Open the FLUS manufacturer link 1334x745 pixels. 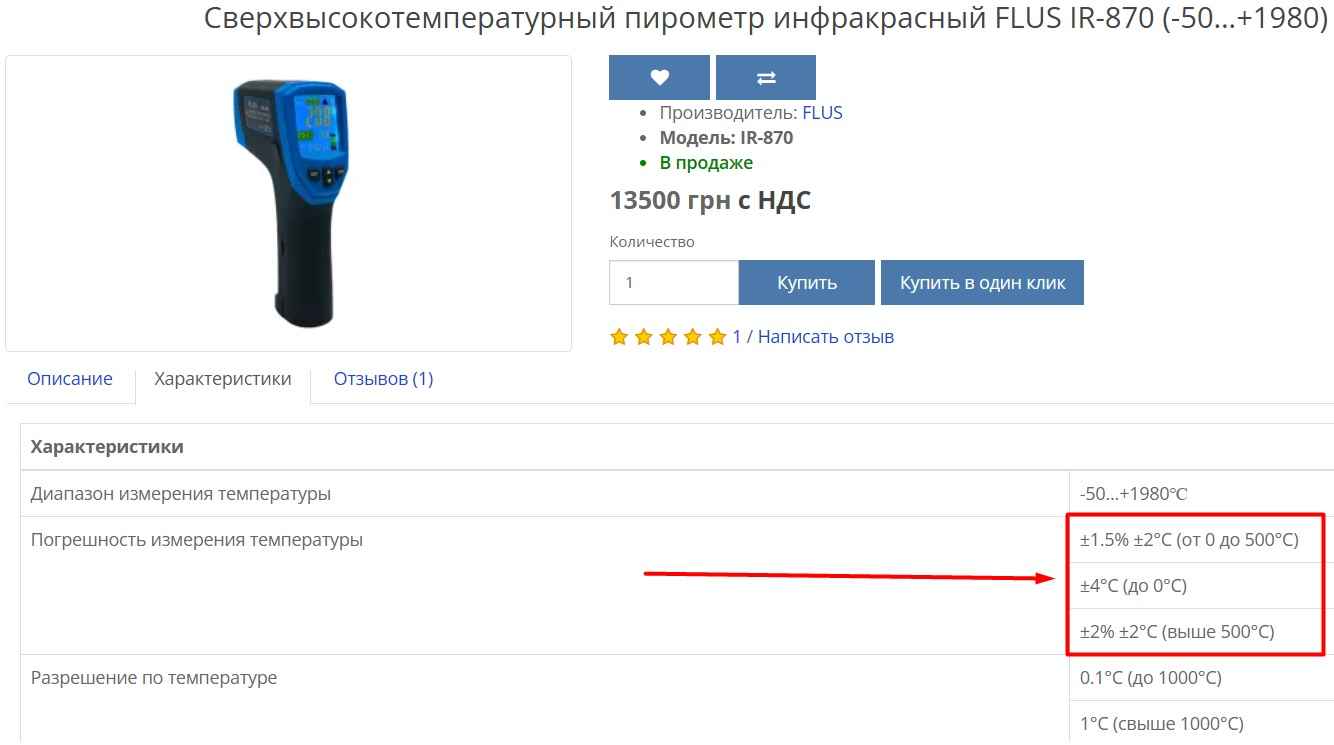coord(822,113)
